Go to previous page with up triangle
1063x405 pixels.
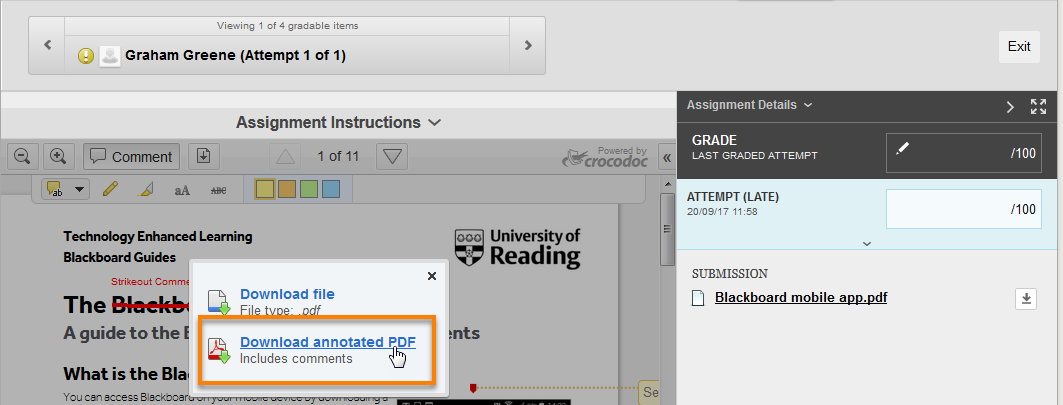coord(285,157)
